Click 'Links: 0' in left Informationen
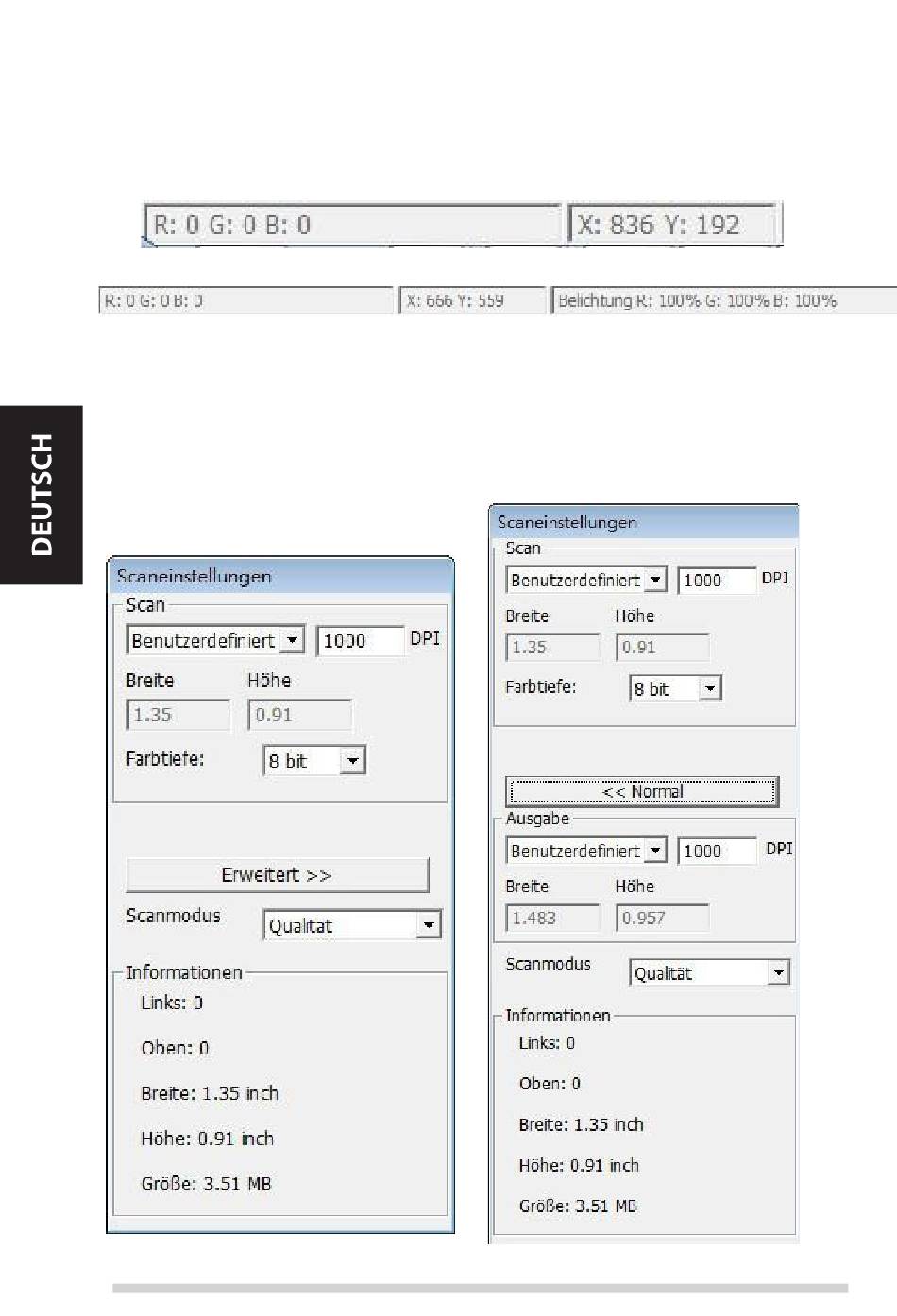Viewport: 897px width, 1316px height. click(172, 1003)
